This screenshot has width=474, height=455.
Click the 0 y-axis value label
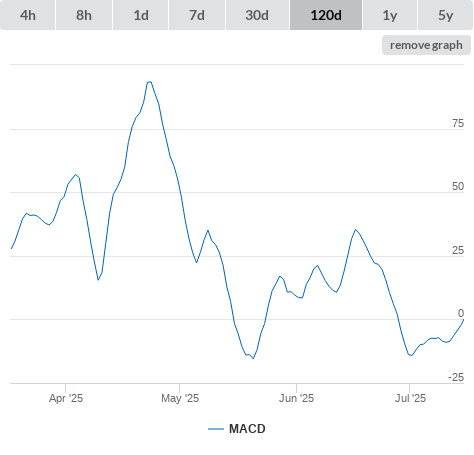461,313
